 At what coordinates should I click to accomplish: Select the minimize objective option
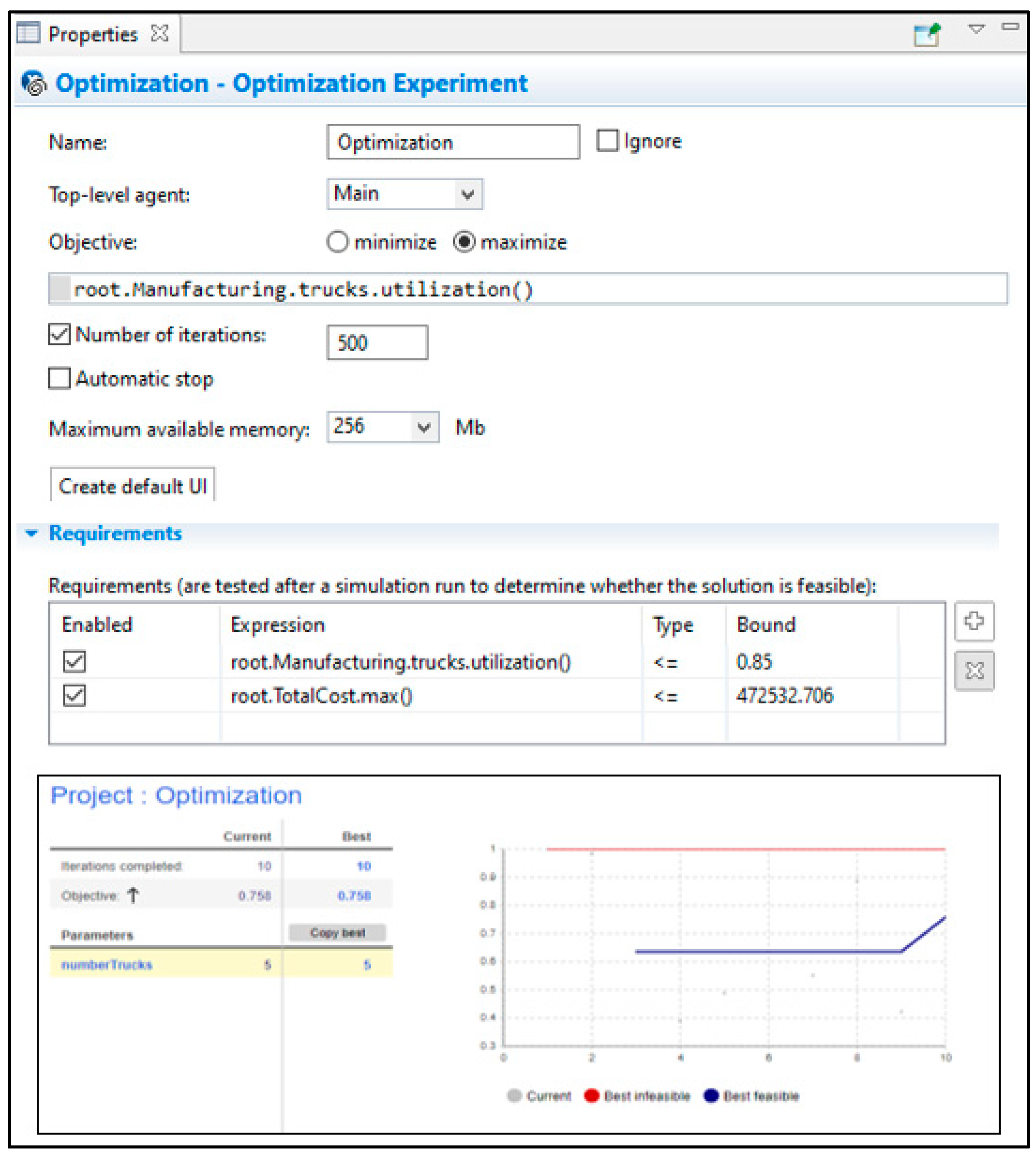337,242
